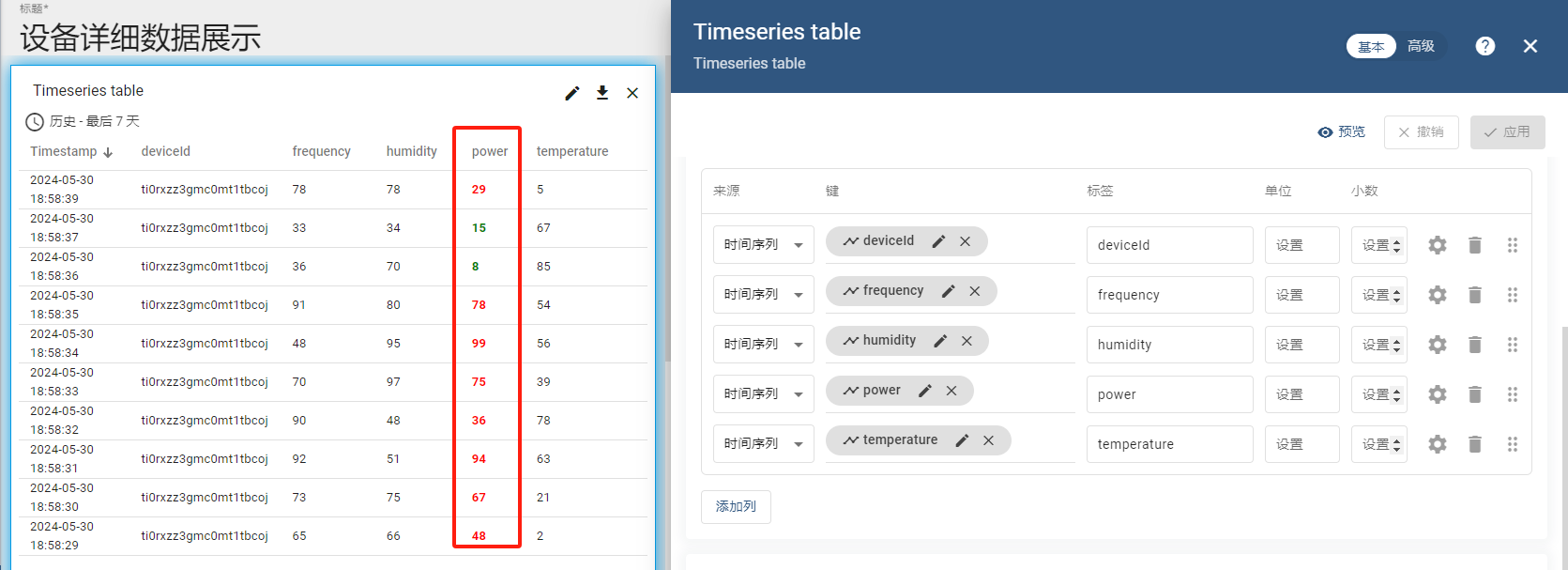Grab the drag handle of frequency row
The height and width of the screenshot is (570, 1568).
point(1513,295)
